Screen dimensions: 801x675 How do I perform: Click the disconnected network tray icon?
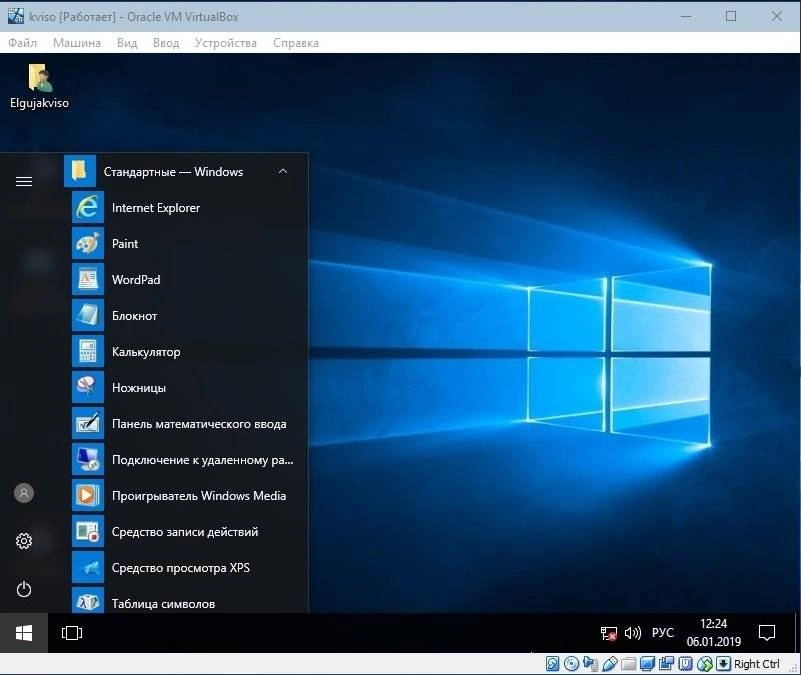(608, 634)
